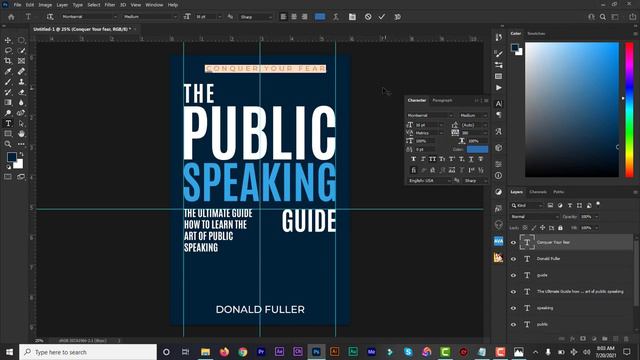This screenshot has height=360, width=640.
Task: Right align text in options bar
Action: [304, 17]
